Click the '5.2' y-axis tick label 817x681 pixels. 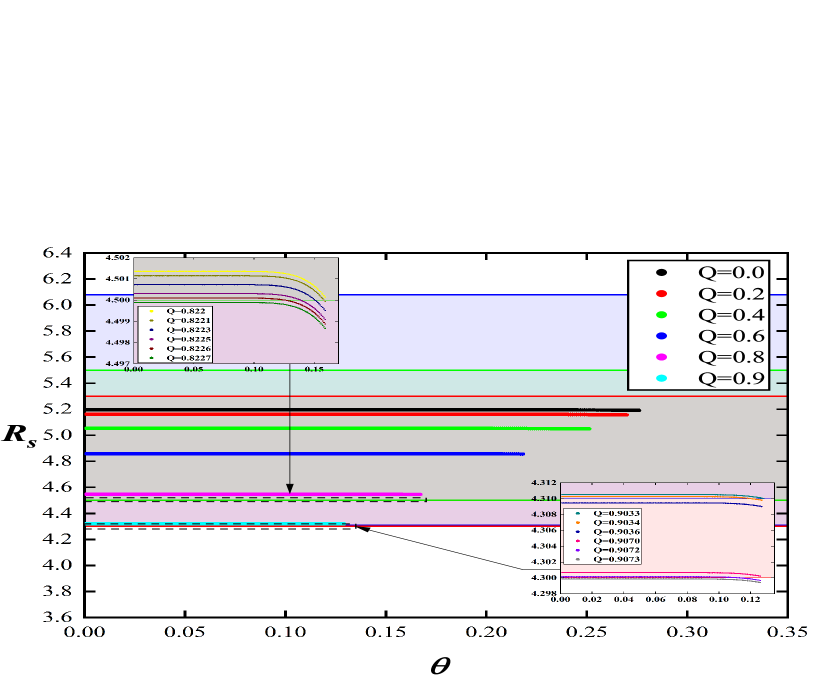point(57,409)
